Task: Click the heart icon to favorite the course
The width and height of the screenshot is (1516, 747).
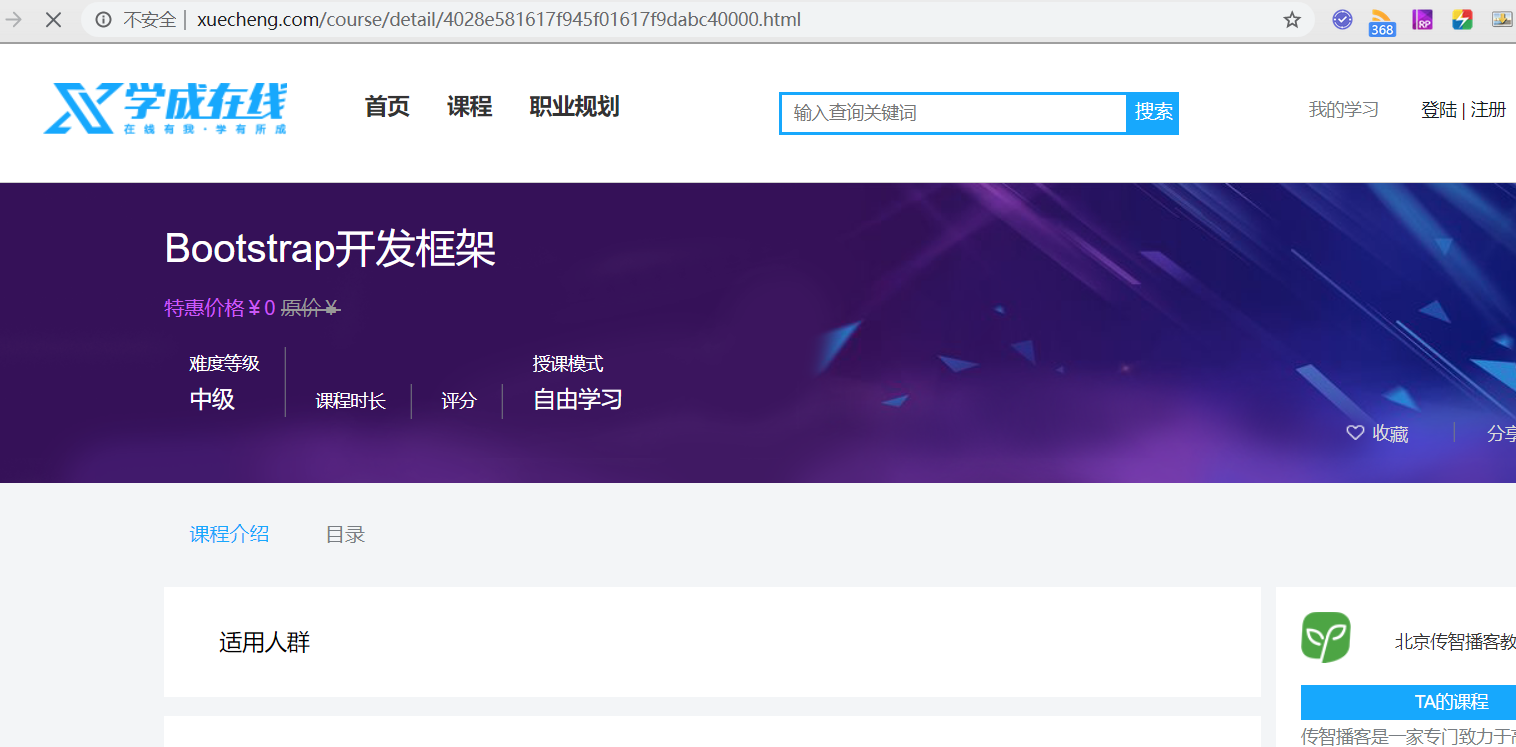Action: (1355, 432)
